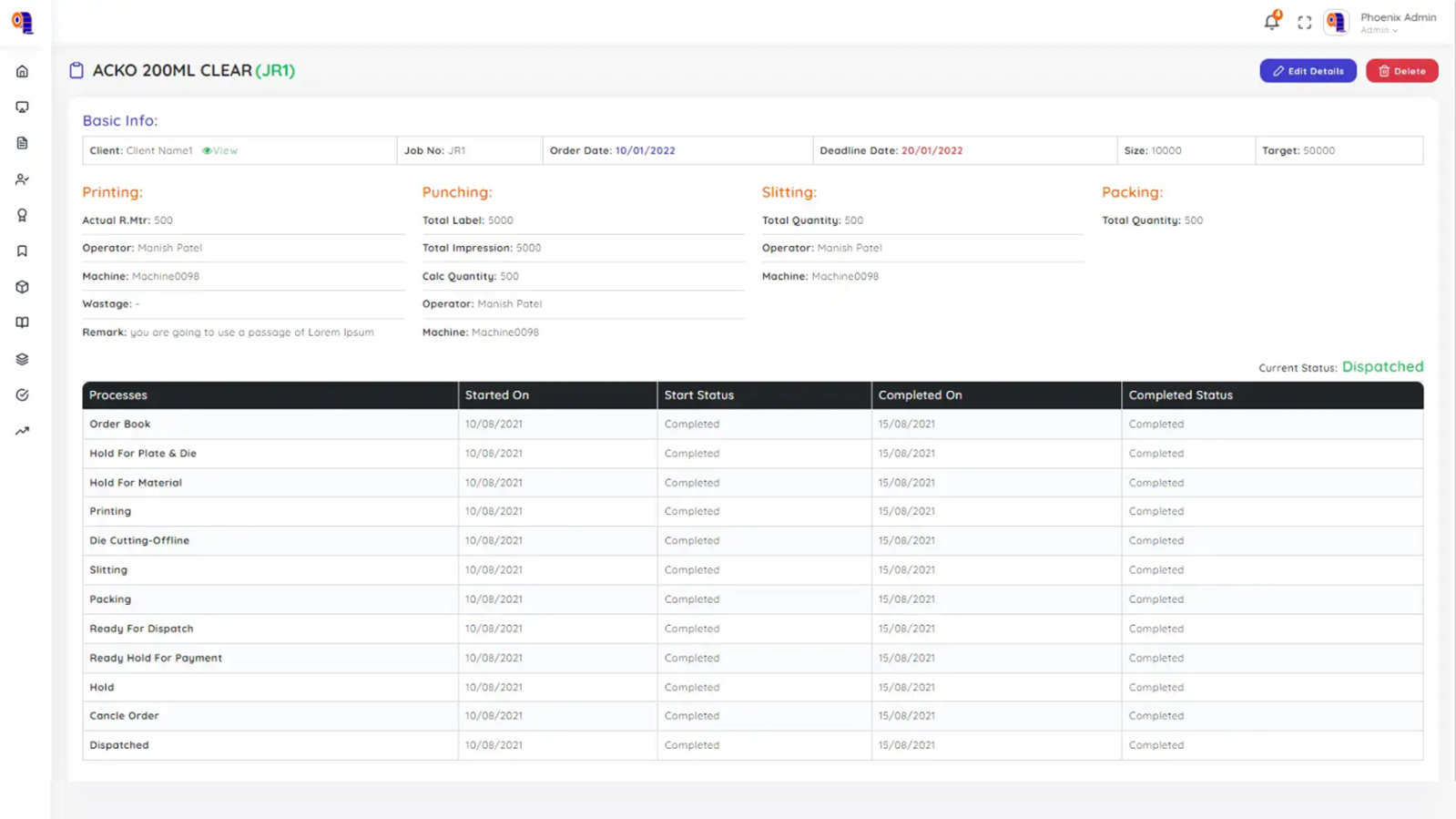
Task: Open the stacked layers icon in sidebar
Action: point(22,359)
